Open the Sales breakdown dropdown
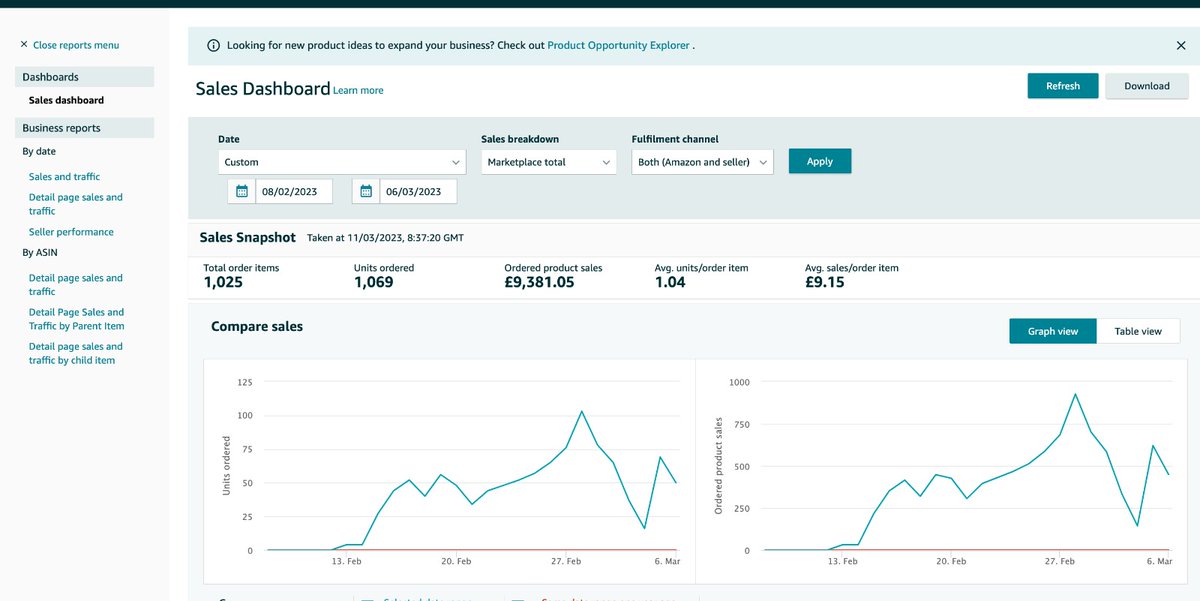Image resolution: width=1200 pixels, height=601 pixels. [548, 161]
